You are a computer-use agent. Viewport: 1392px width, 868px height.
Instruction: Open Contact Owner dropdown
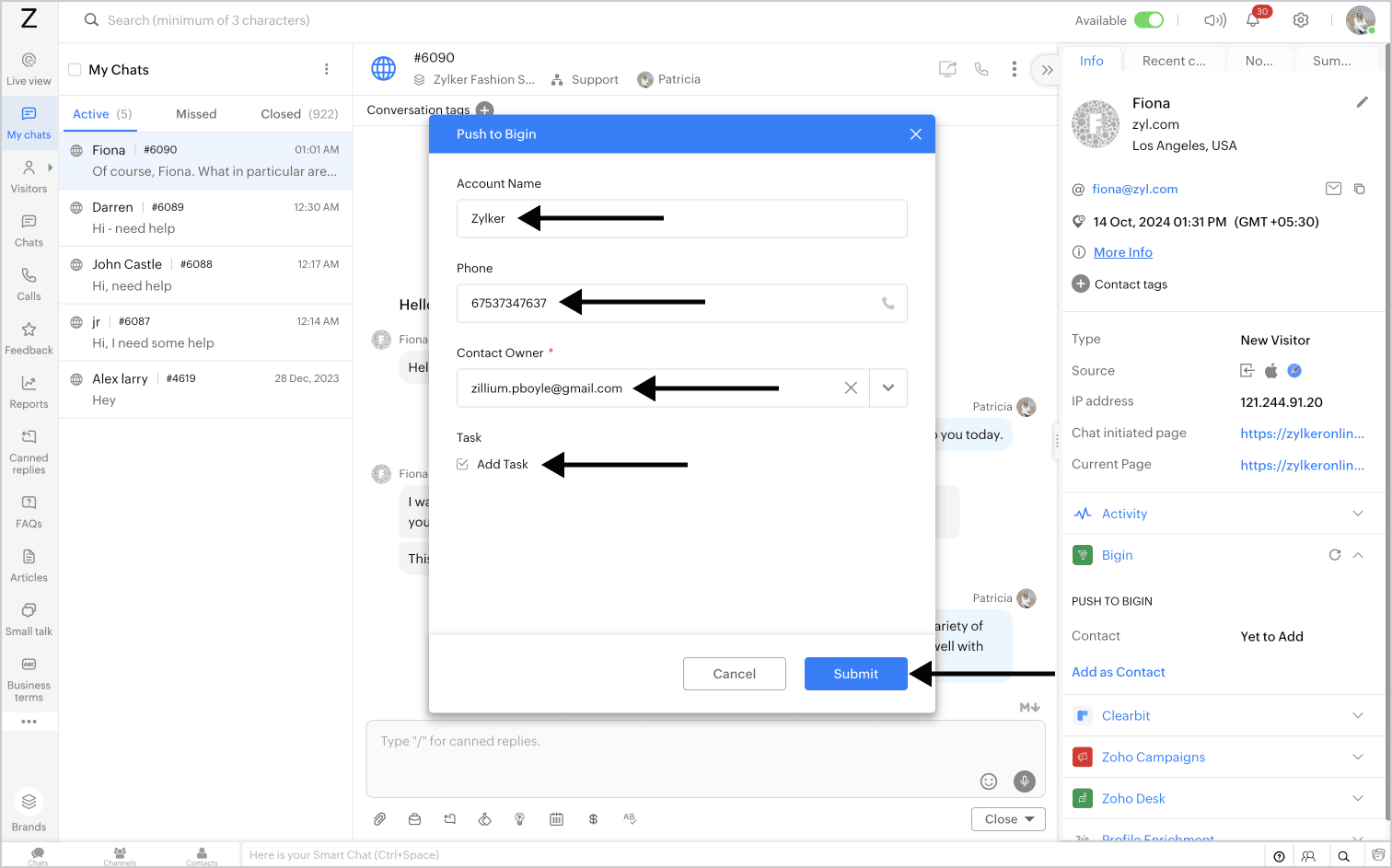tap(888, 388)
